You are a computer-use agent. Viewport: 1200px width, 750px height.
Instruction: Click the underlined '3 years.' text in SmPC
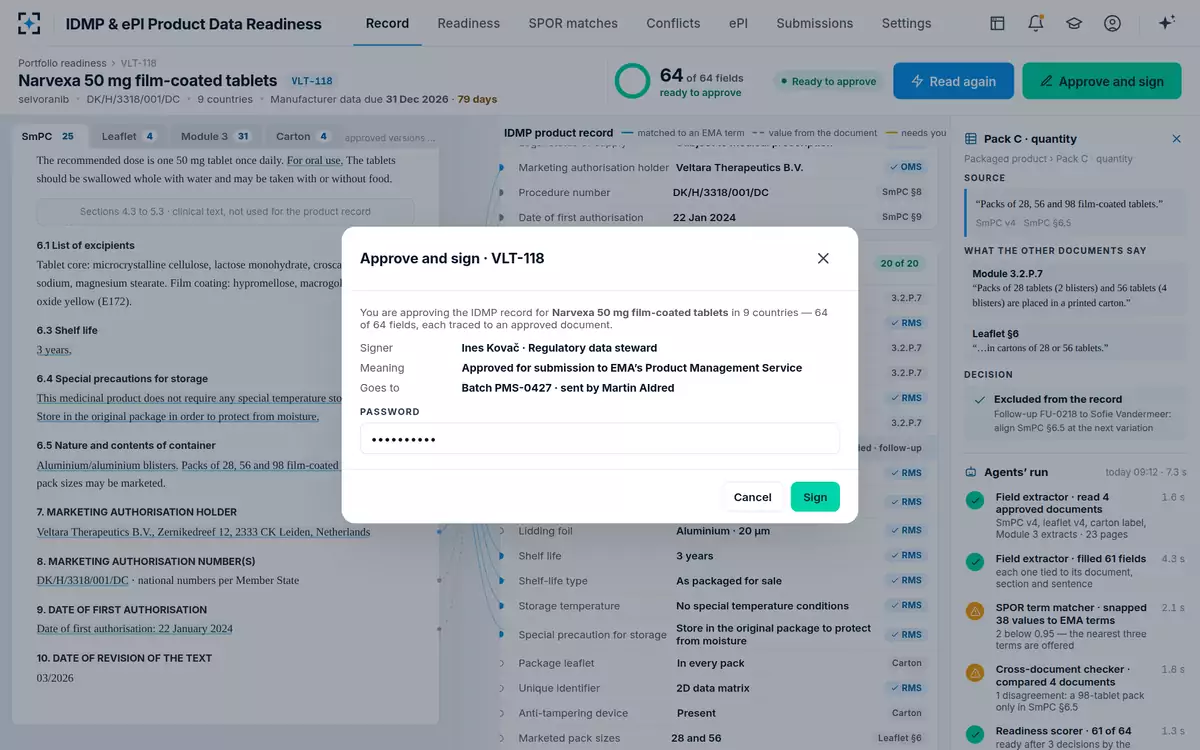54,350
